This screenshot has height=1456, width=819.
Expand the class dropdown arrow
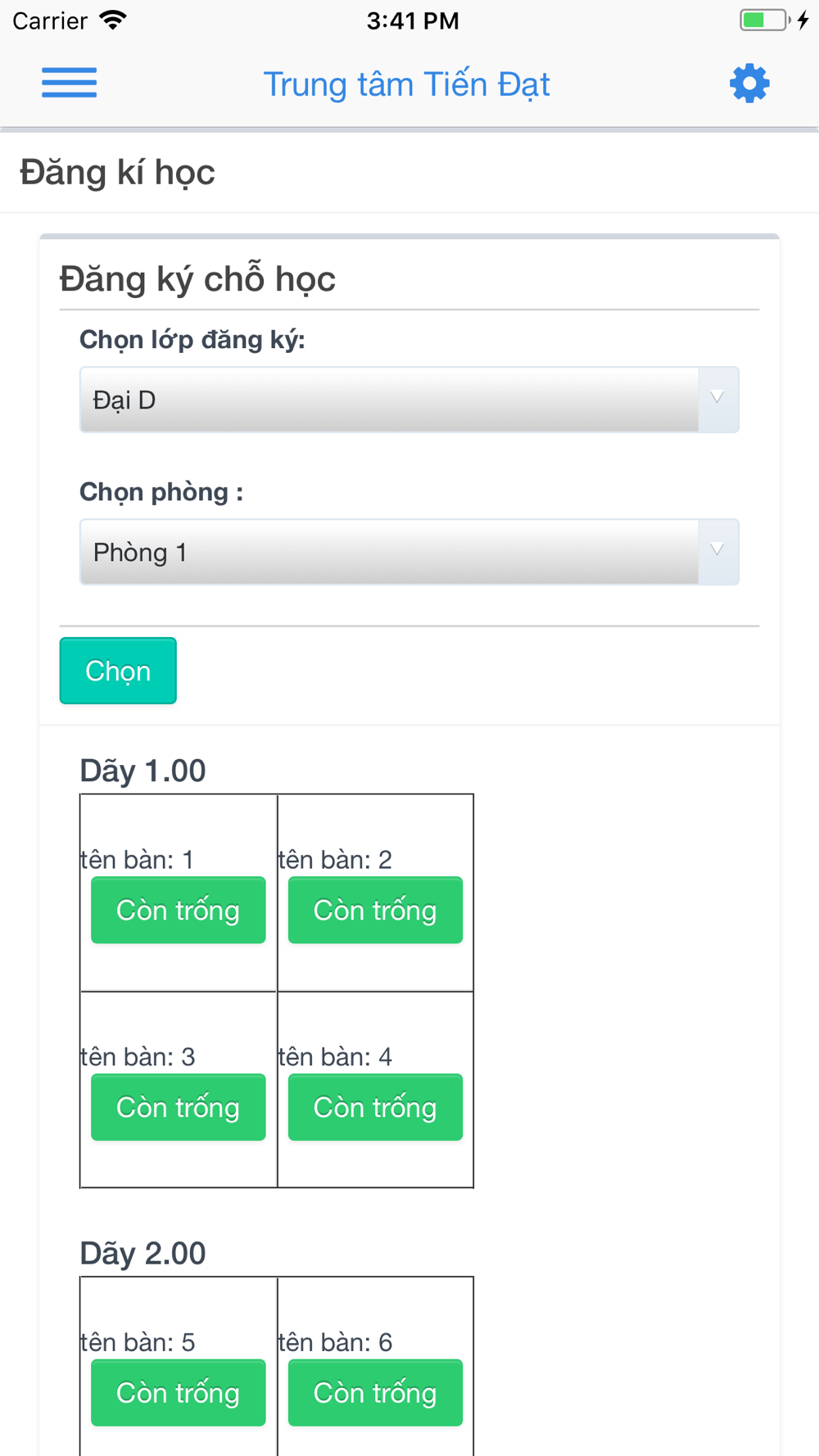click(x=717, y=400)
